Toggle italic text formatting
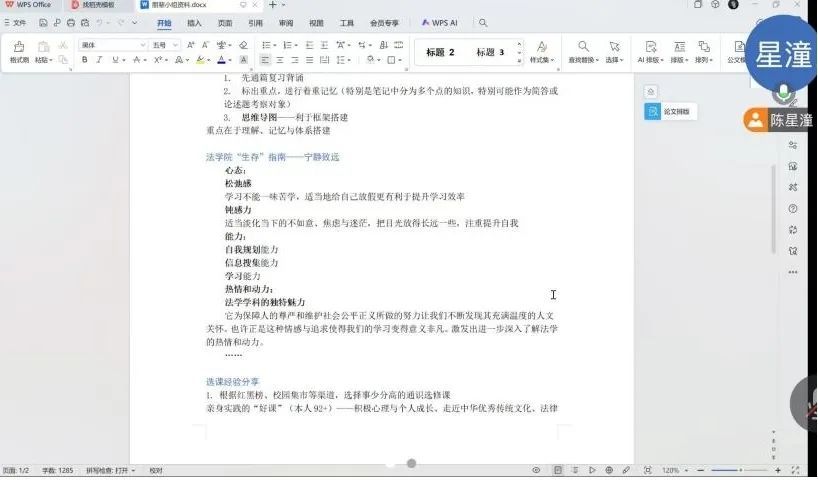The height and width of the screenshot is (486, 818). 100,60
